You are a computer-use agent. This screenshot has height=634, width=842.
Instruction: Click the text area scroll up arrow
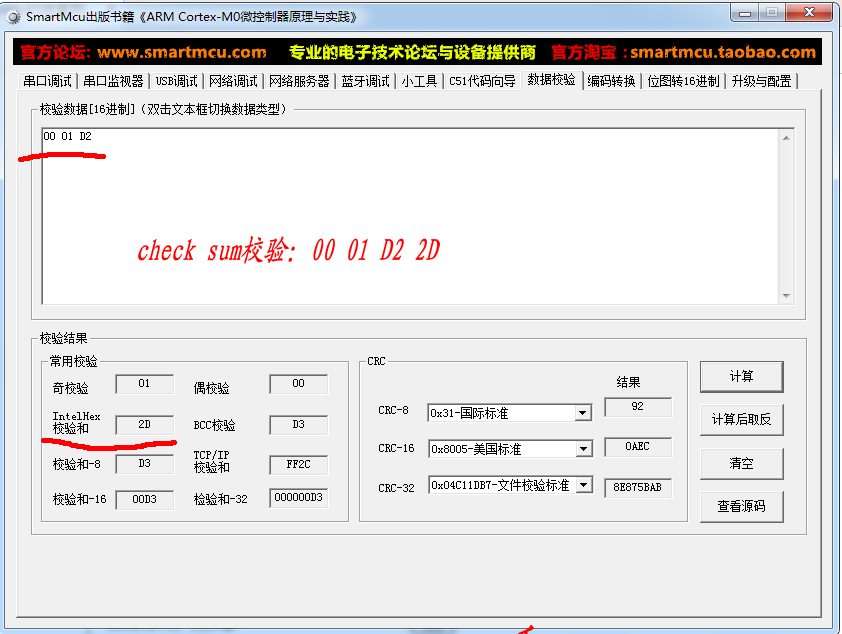786,137
